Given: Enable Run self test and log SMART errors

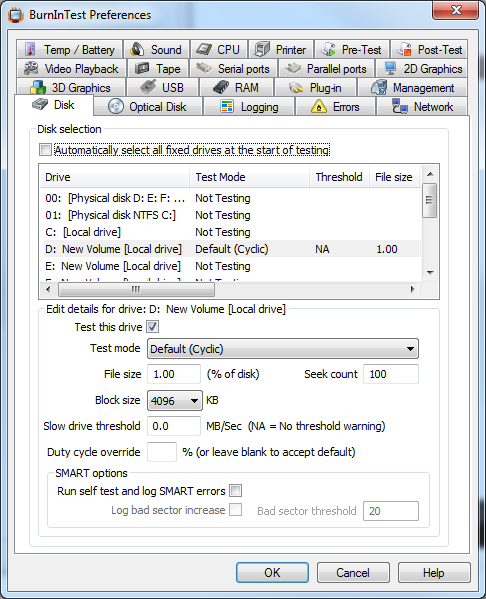Looking at the screenshot, I should coord(235,491).
